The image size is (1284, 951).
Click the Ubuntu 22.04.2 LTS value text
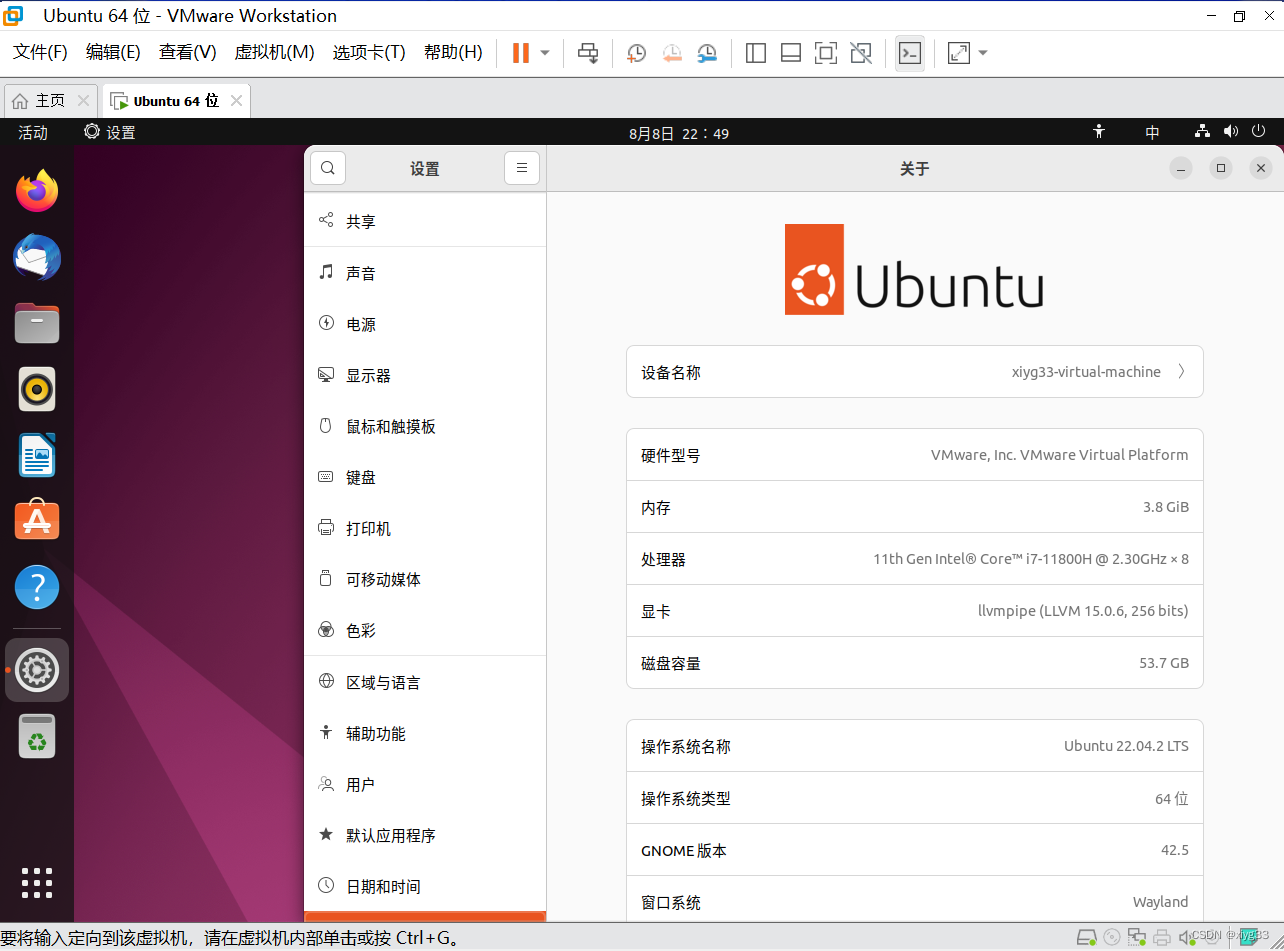click(1126, 746)
